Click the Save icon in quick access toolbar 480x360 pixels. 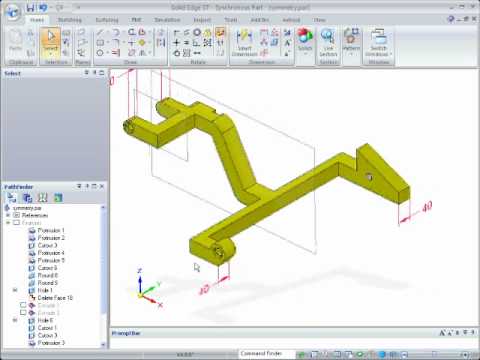[x=30, y=7]
